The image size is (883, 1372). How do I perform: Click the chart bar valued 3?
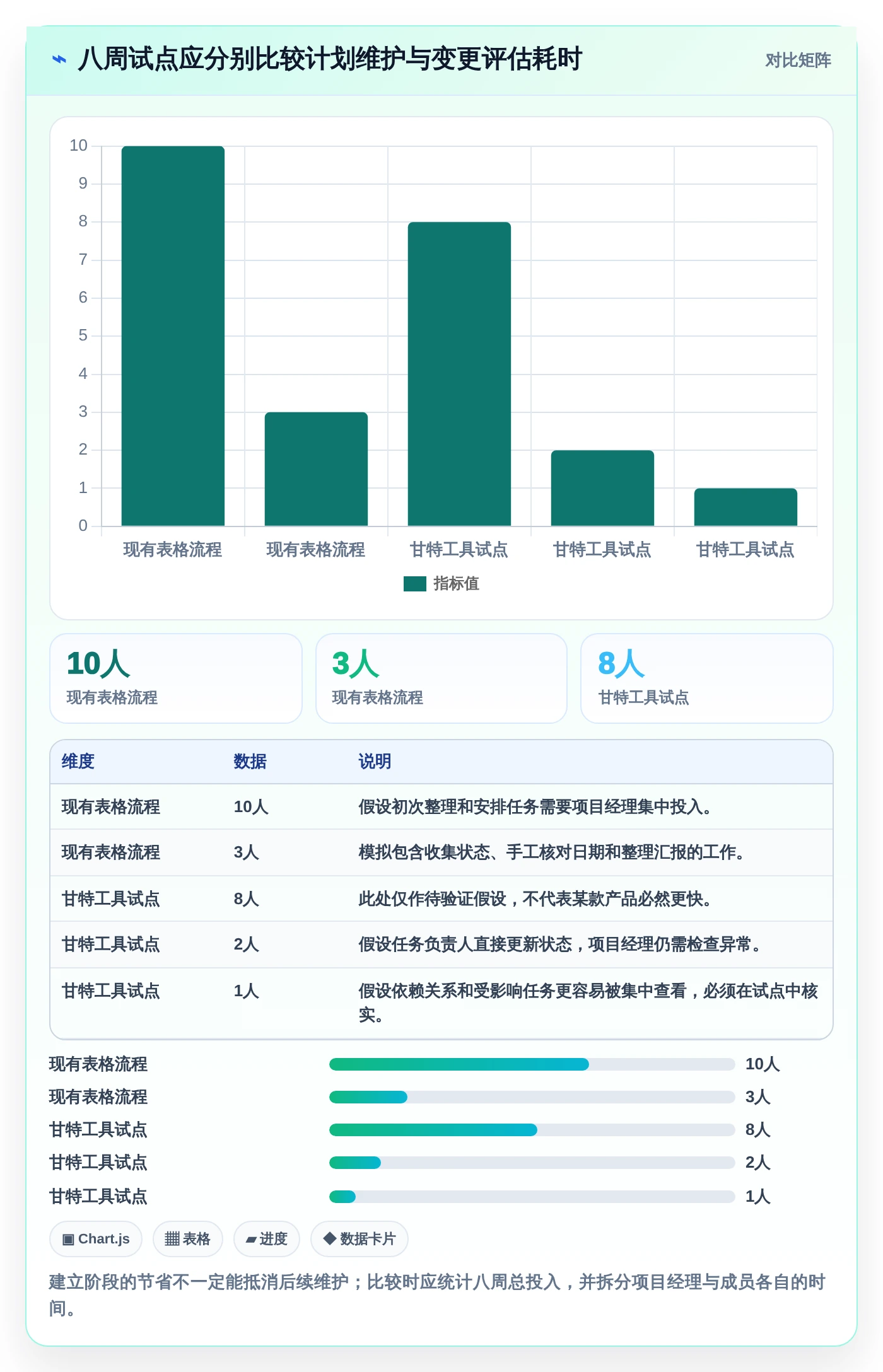(316, 469)
